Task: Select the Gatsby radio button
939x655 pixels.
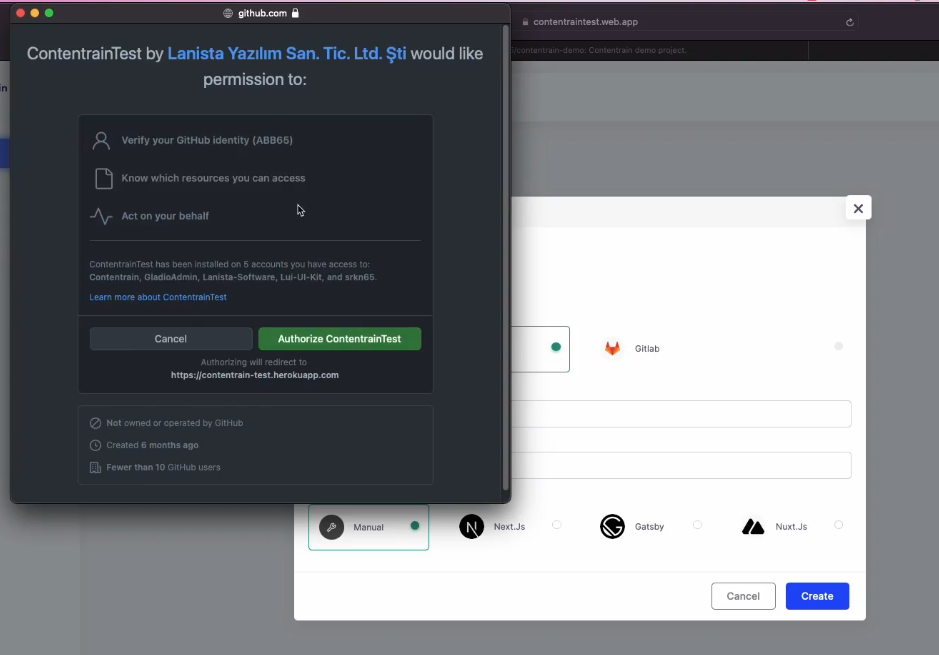Action: (x=698, y=525)
